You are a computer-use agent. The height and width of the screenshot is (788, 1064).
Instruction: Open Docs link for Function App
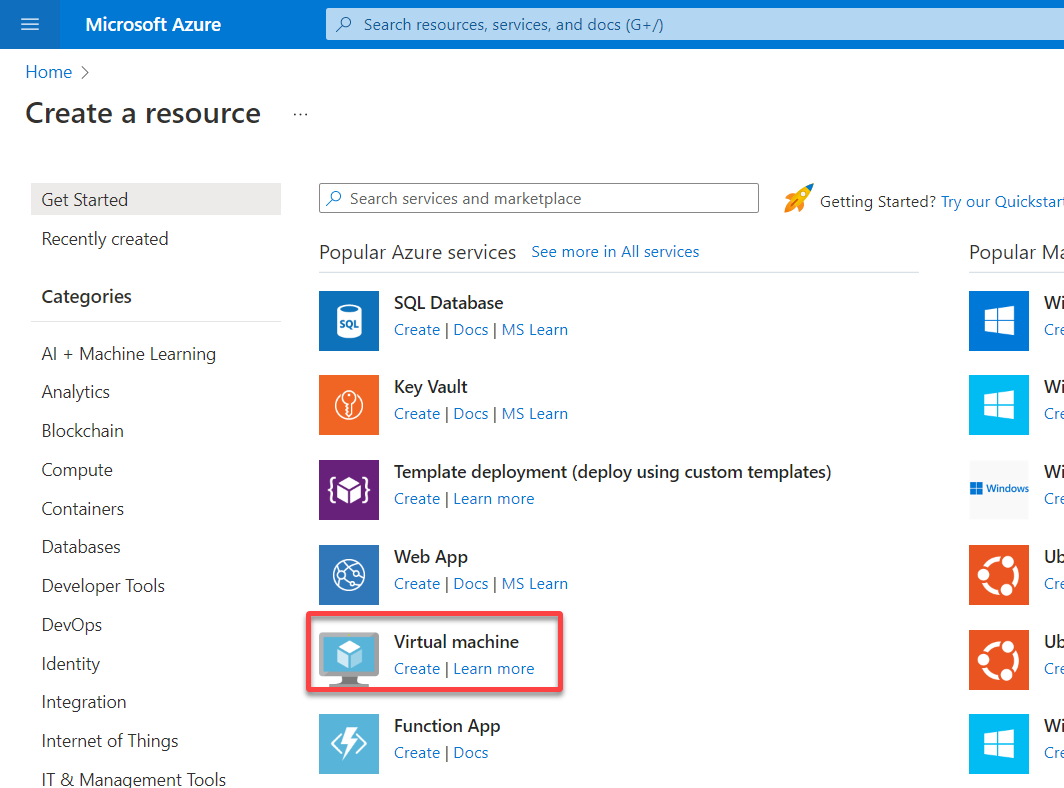[x=470, y=753]
